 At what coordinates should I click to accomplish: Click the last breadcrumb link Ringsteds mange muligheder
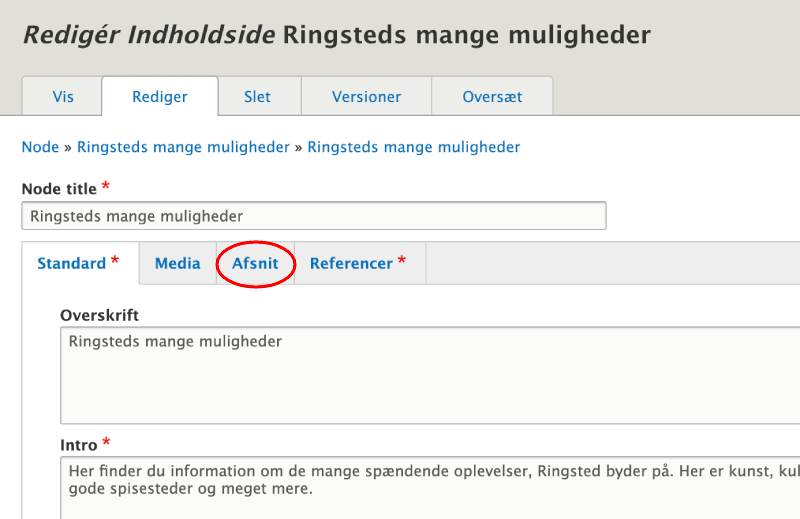click(x=413, y=147)
